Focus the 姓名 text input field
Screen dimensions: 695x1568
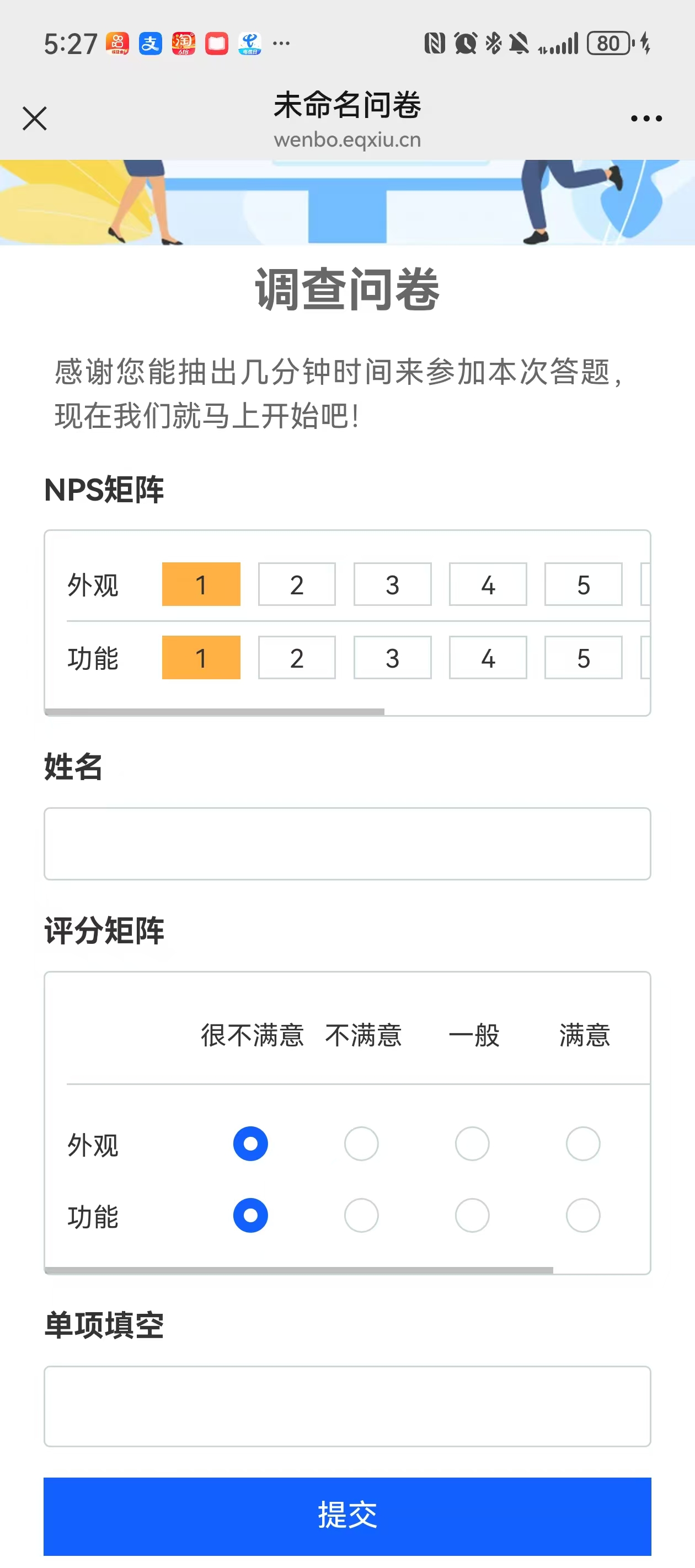(x=347, y=844)
